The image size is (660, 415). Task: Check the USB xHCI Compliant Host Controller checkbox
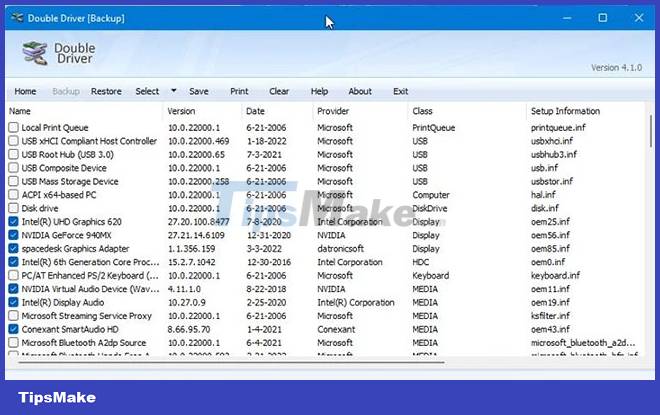coord(13,141)
